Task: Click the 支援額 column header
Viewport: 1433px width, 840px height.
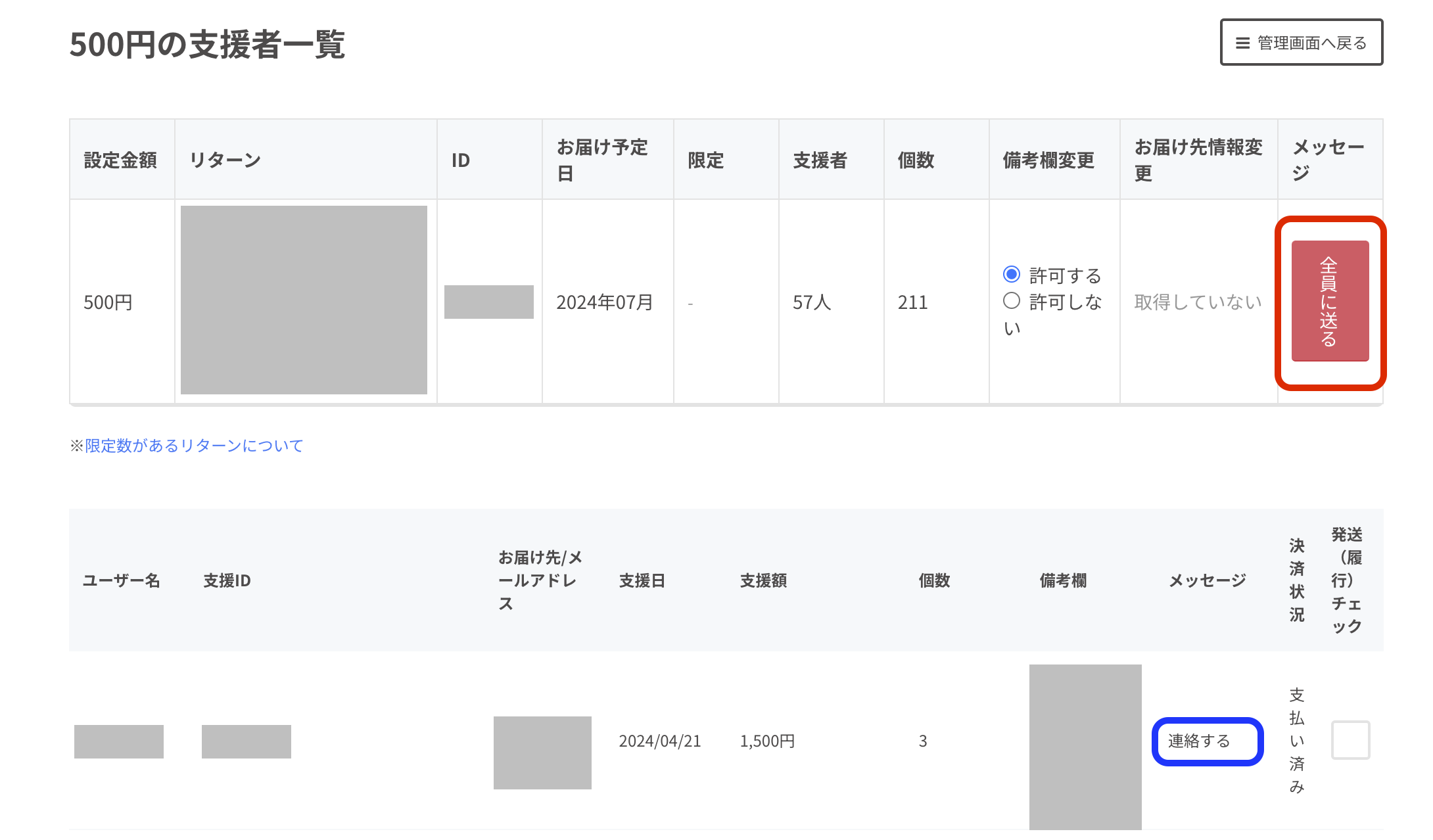Action: tap(763, 580)
